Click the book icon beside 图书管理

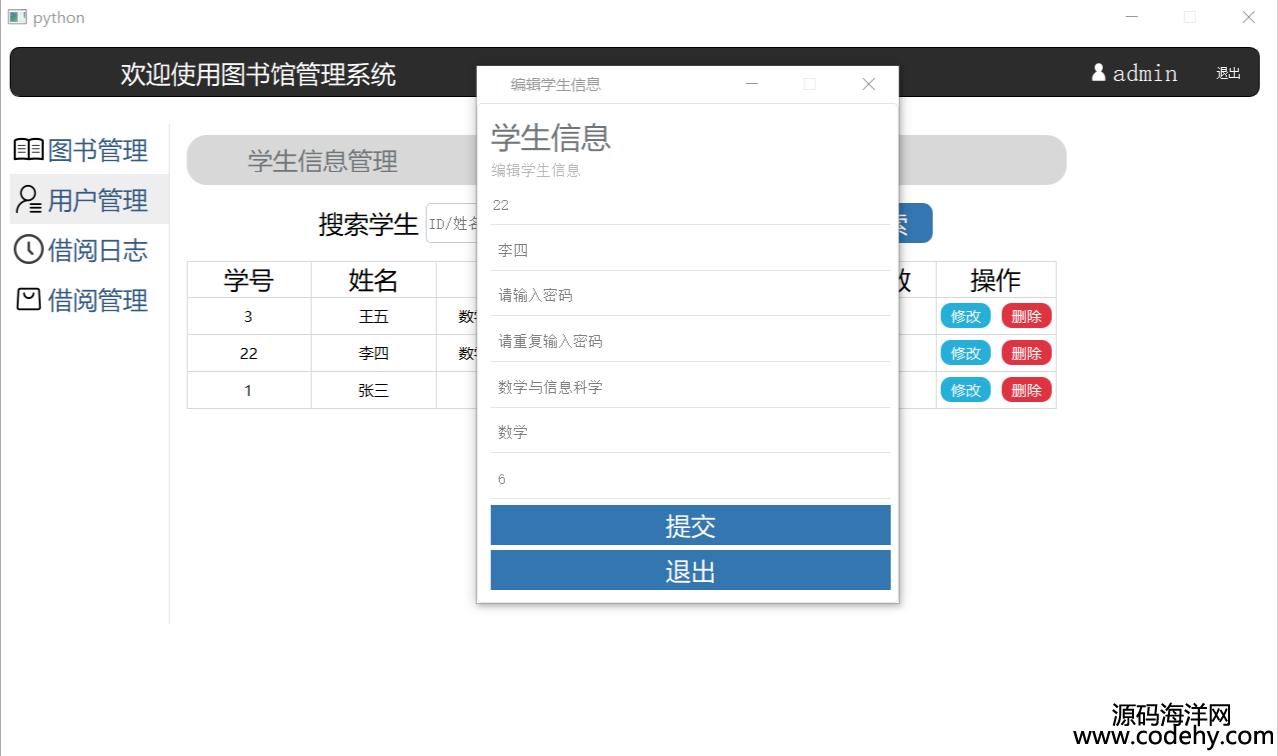[x=28, y=150]
